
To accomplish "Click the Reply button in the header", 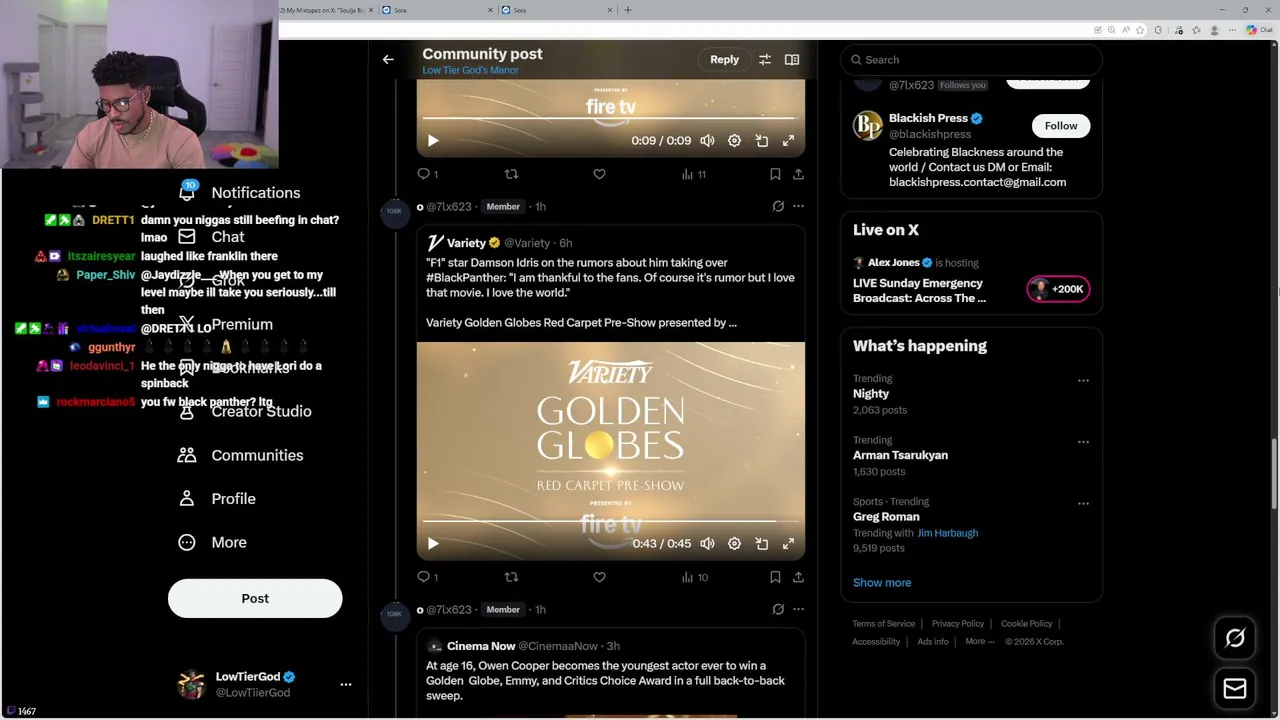I will point(724,60).
